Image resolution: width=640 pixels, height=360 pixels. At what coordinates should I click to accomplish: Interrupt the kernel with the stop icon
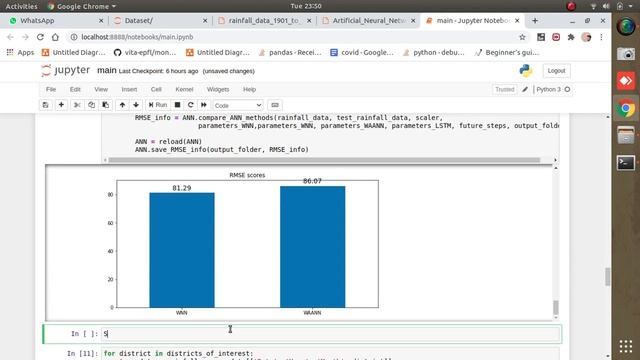pyautogui.click(x=178, y=105)
